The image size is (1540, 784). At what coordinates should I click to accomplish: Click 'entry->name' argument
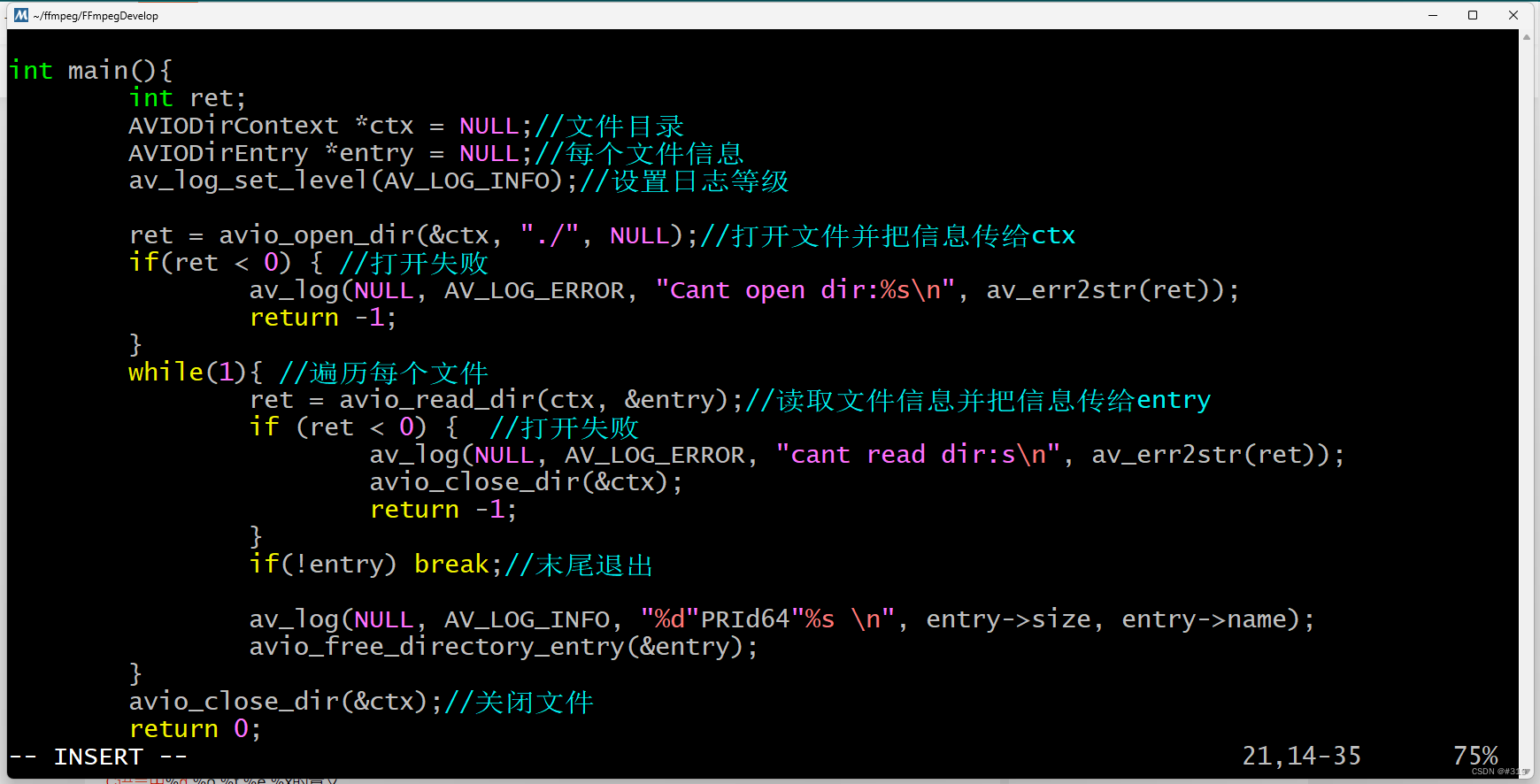click(x=1205, y=619)
